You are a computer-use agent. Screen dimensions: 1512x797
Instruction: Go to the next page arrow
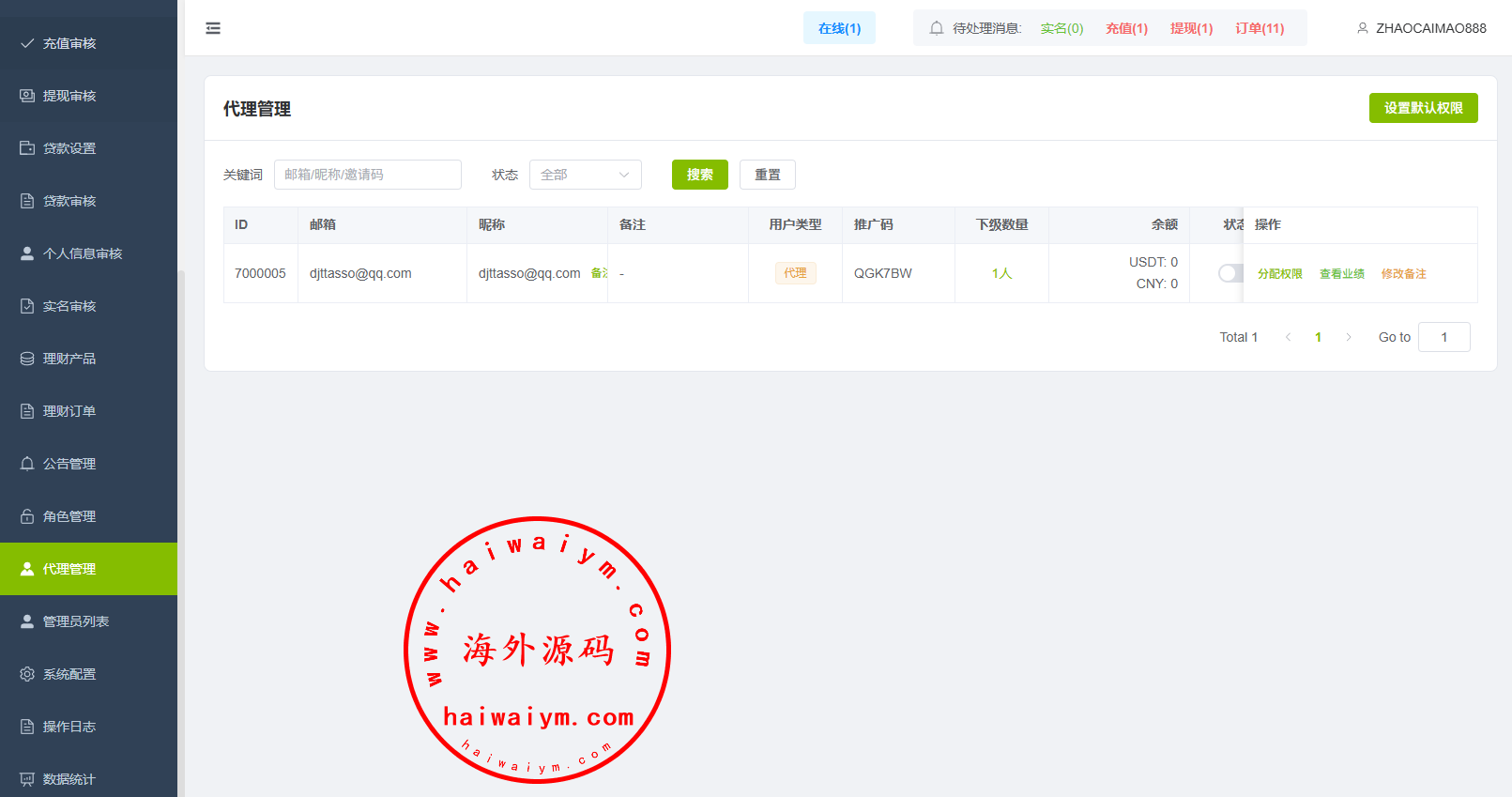pyautogui.click(x=1349, y=337)
